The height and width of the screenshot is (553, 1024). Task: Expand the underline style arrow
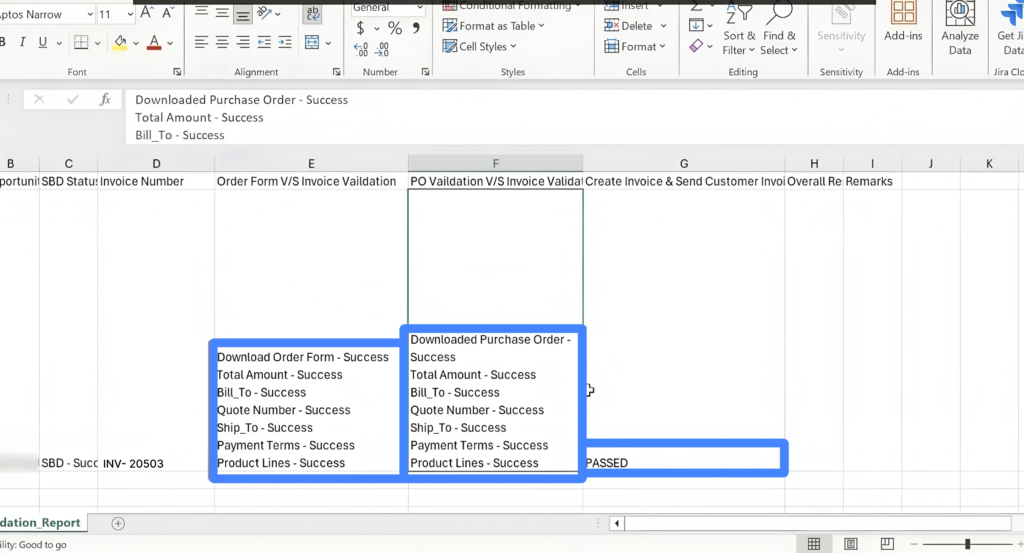pos(59,43)
